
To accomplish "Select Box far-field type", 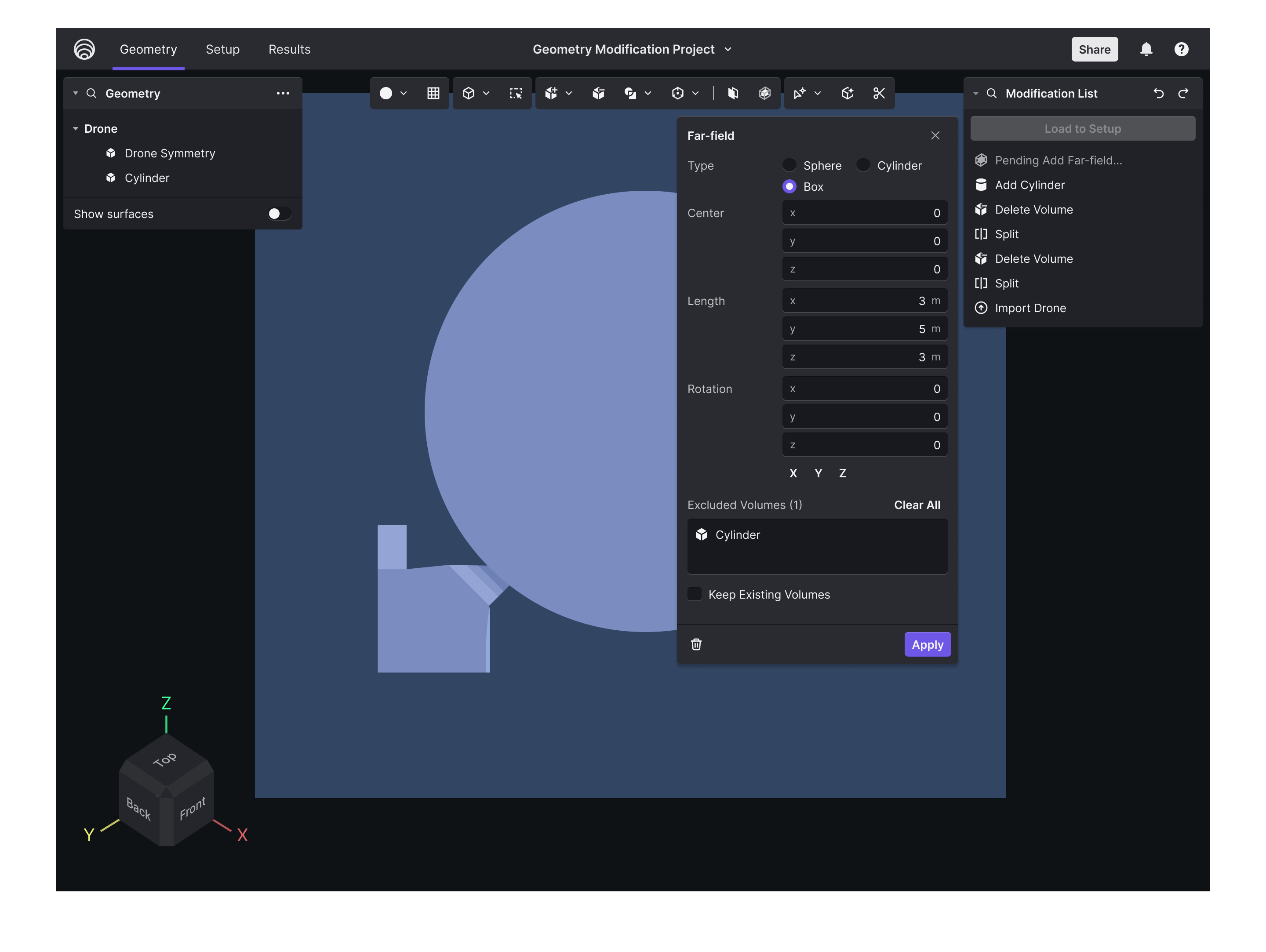I will click(x=789, y=186).
